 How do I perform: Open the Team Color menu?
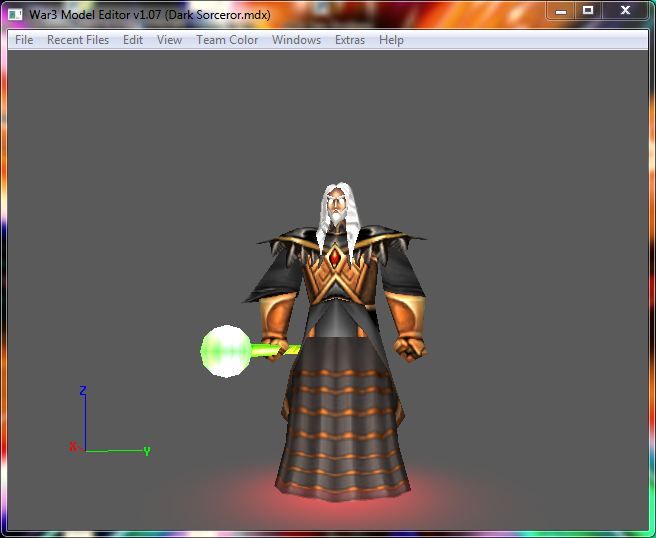pos(227,40)
